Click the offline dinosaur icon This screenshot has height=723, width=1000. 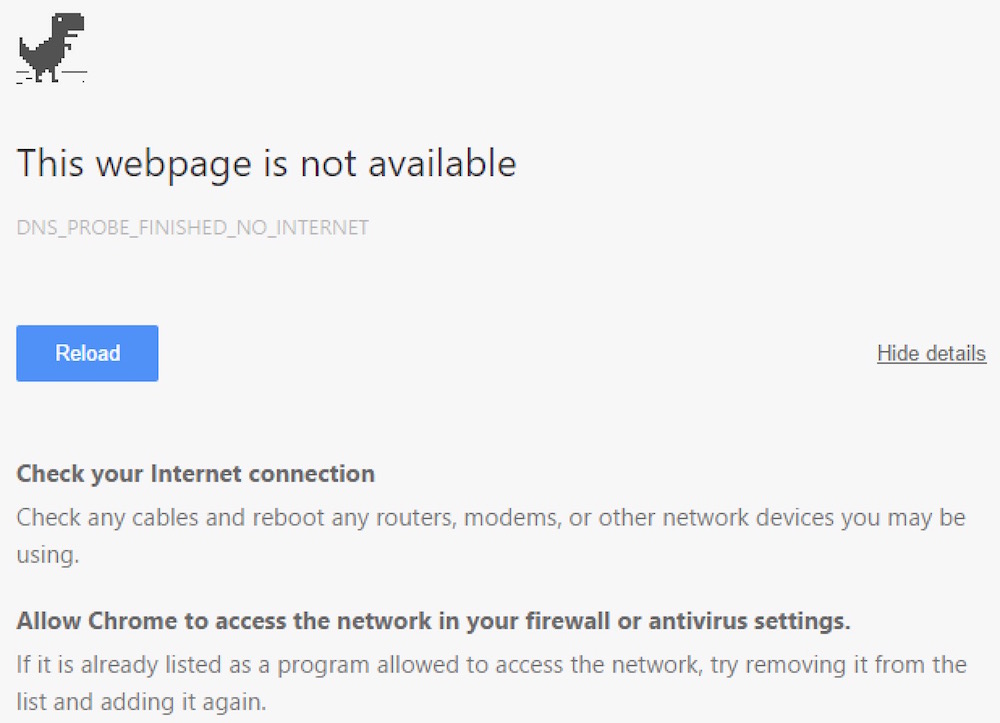(x=52, y=47)
